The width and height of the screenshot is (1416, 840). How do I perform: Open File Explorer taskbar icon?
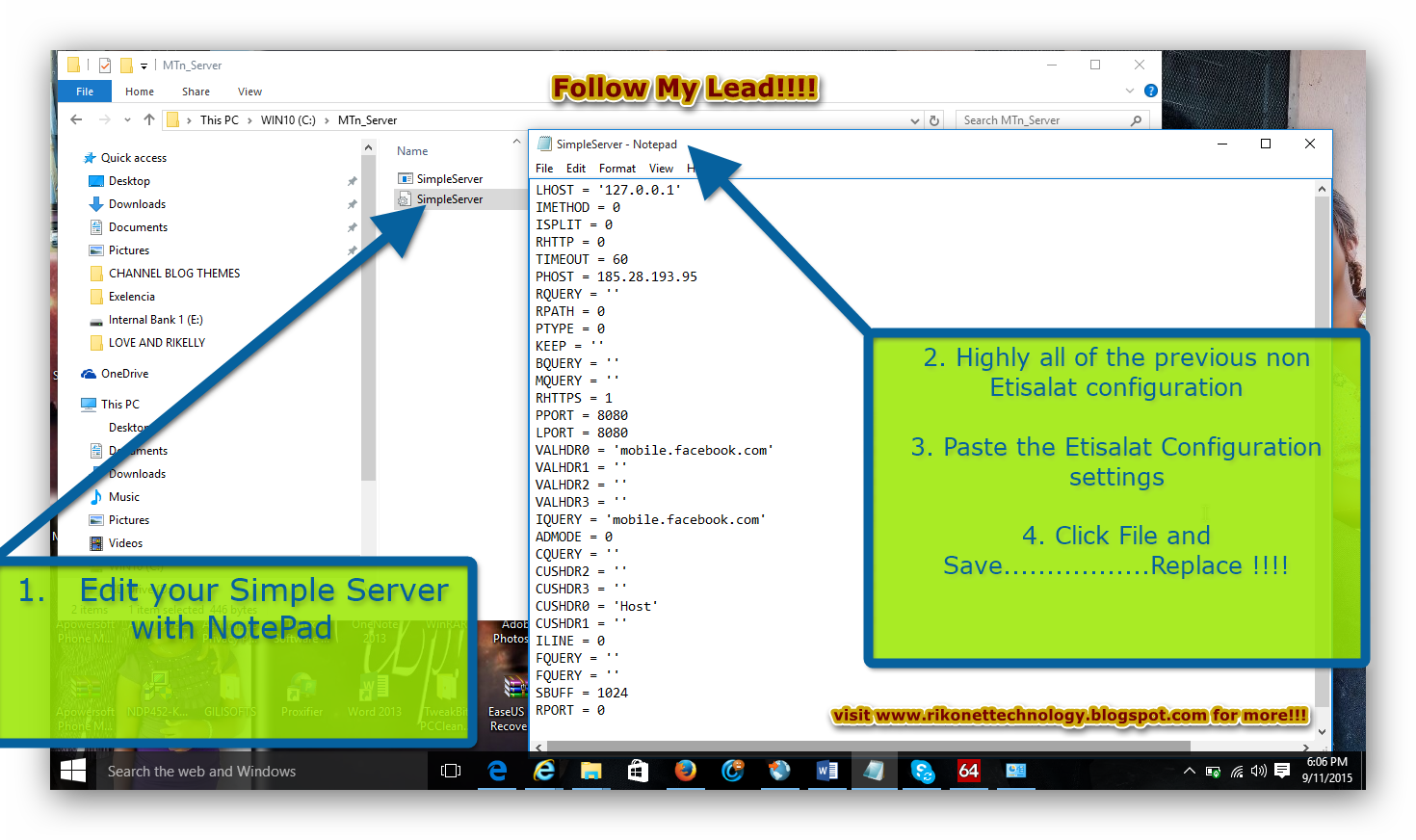tap(590, 771)
